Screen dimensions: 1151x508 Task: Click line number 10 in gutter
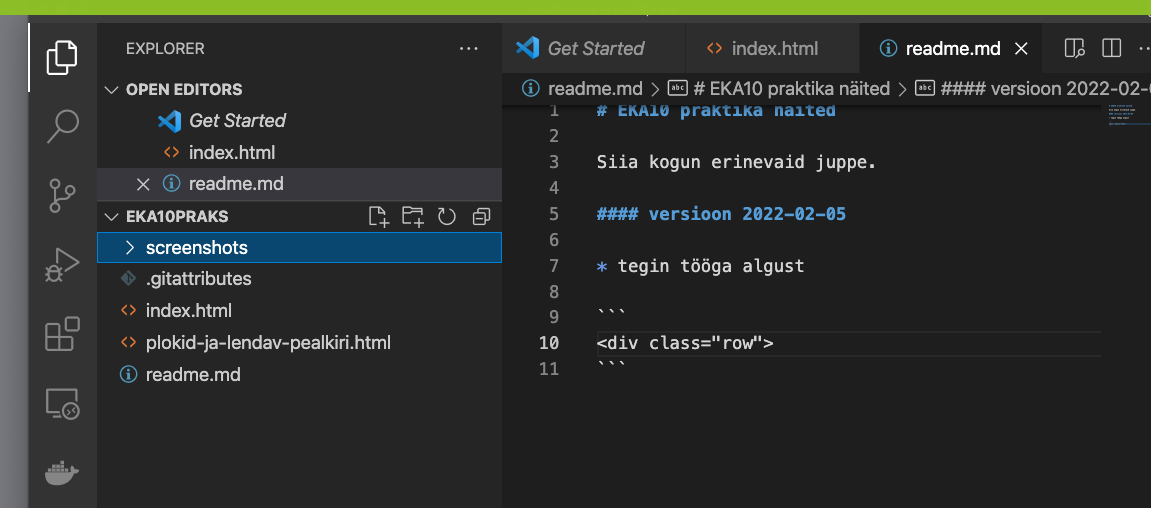(549, 343)
